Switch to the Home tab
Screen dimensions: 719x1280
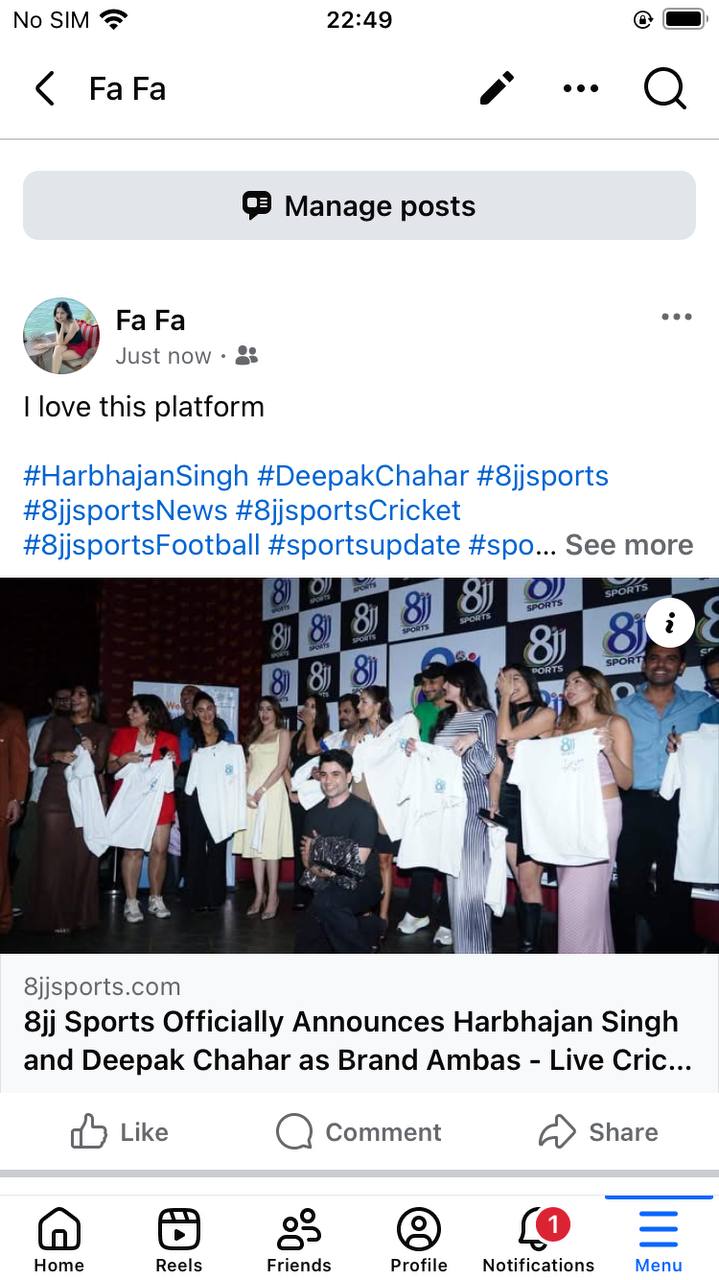(x=59, y=1240)
